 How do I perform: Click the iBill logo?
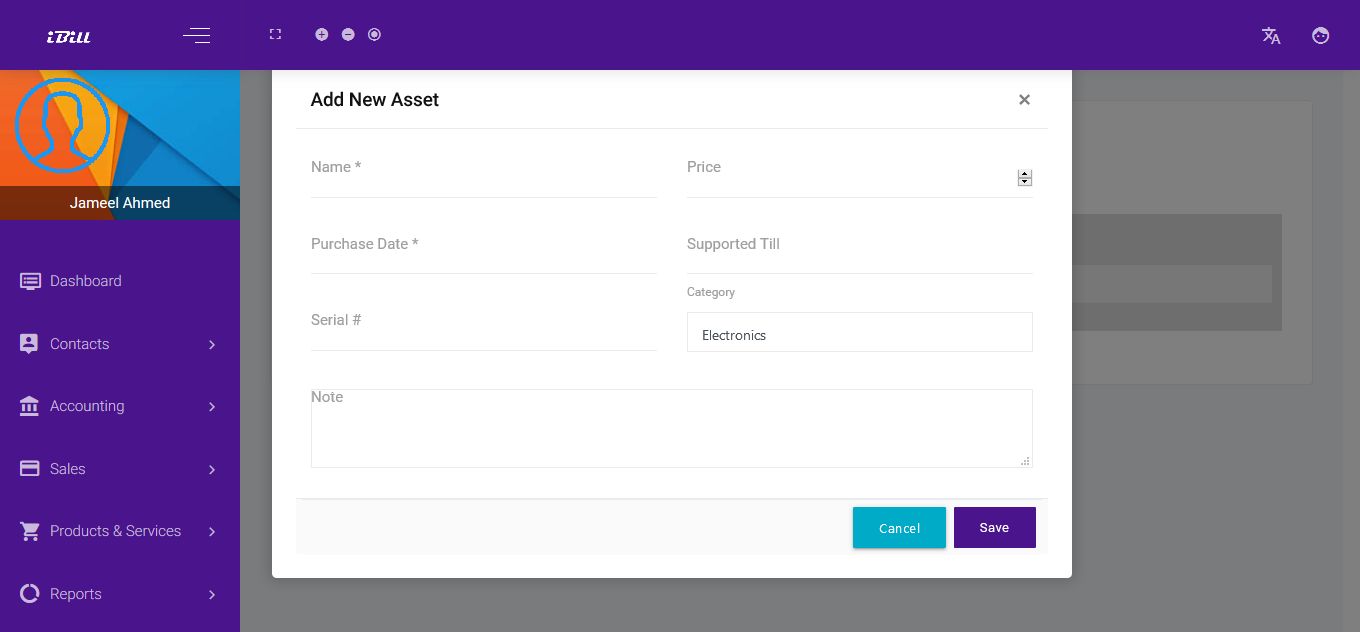(68, 36)
